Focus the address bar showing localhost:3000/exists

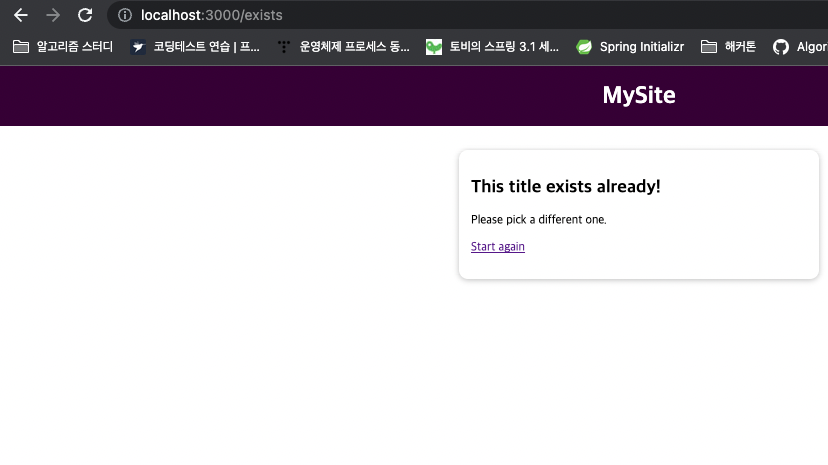point(467,15)
